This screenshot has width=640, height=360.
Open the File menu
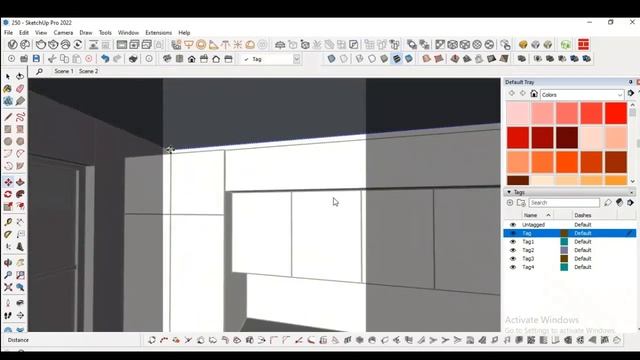coord(8,33)
